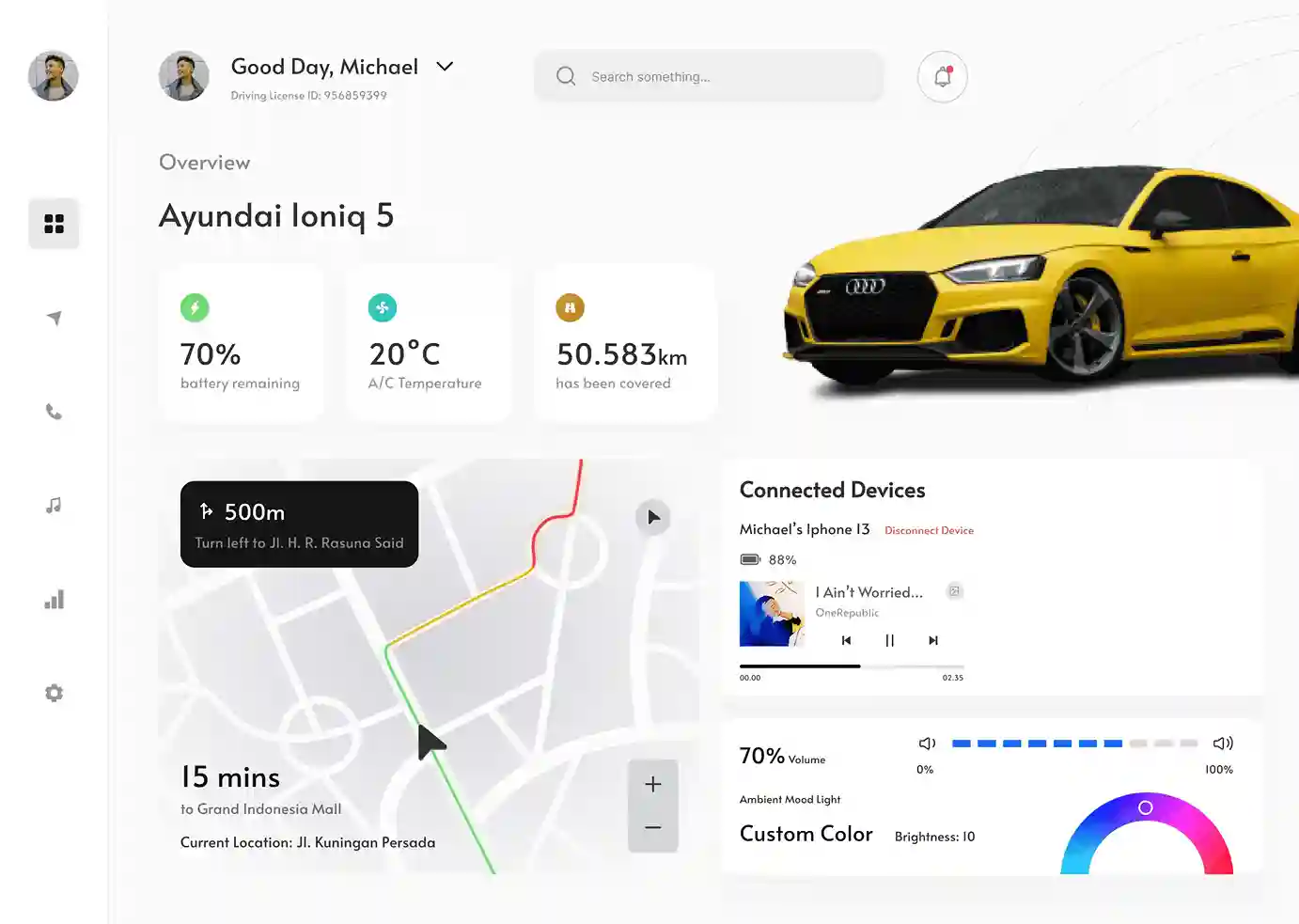Open the navigation arrow icon in sidebar
The height and width of the screenshot is (924, 1299).
[x=55, y=318]
